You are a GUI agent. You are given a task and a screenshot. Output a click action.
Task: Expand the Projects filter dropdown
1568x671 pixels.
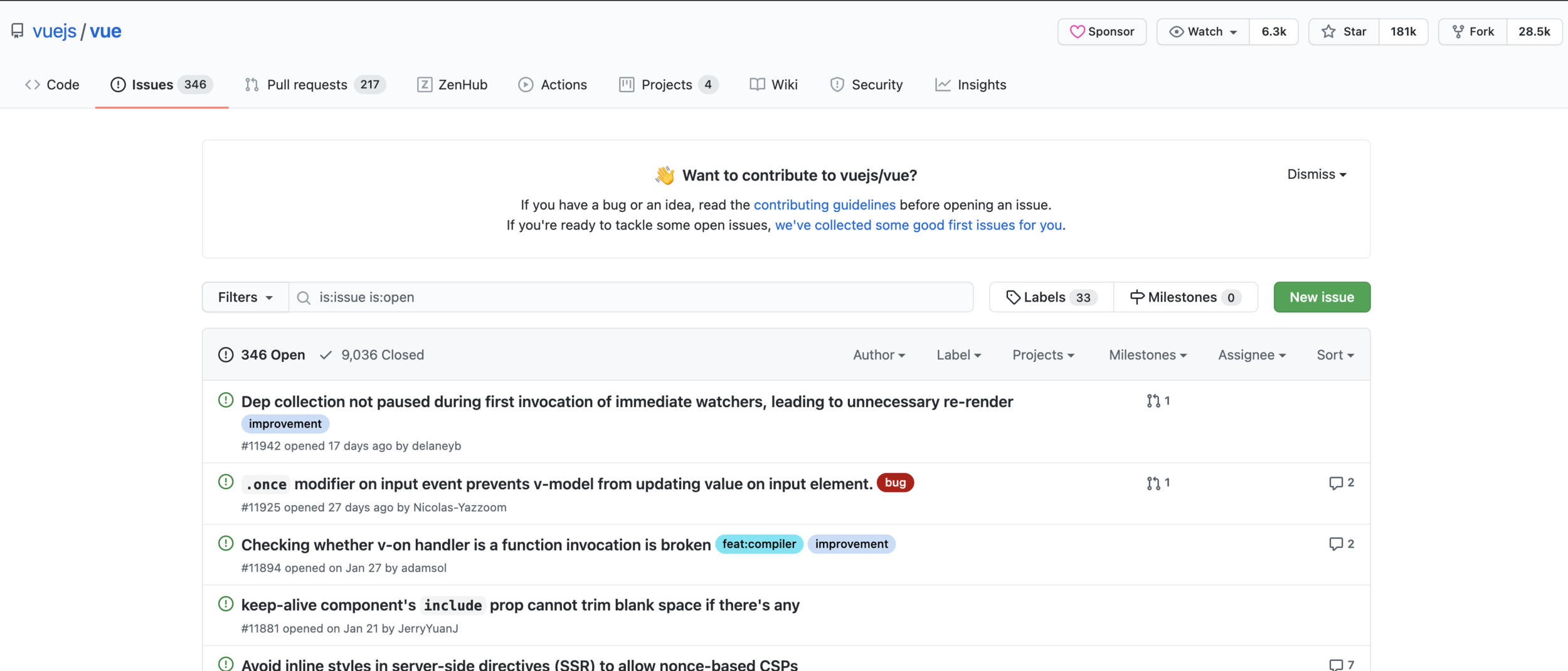pyautogui.click(x=1043, y=355)
